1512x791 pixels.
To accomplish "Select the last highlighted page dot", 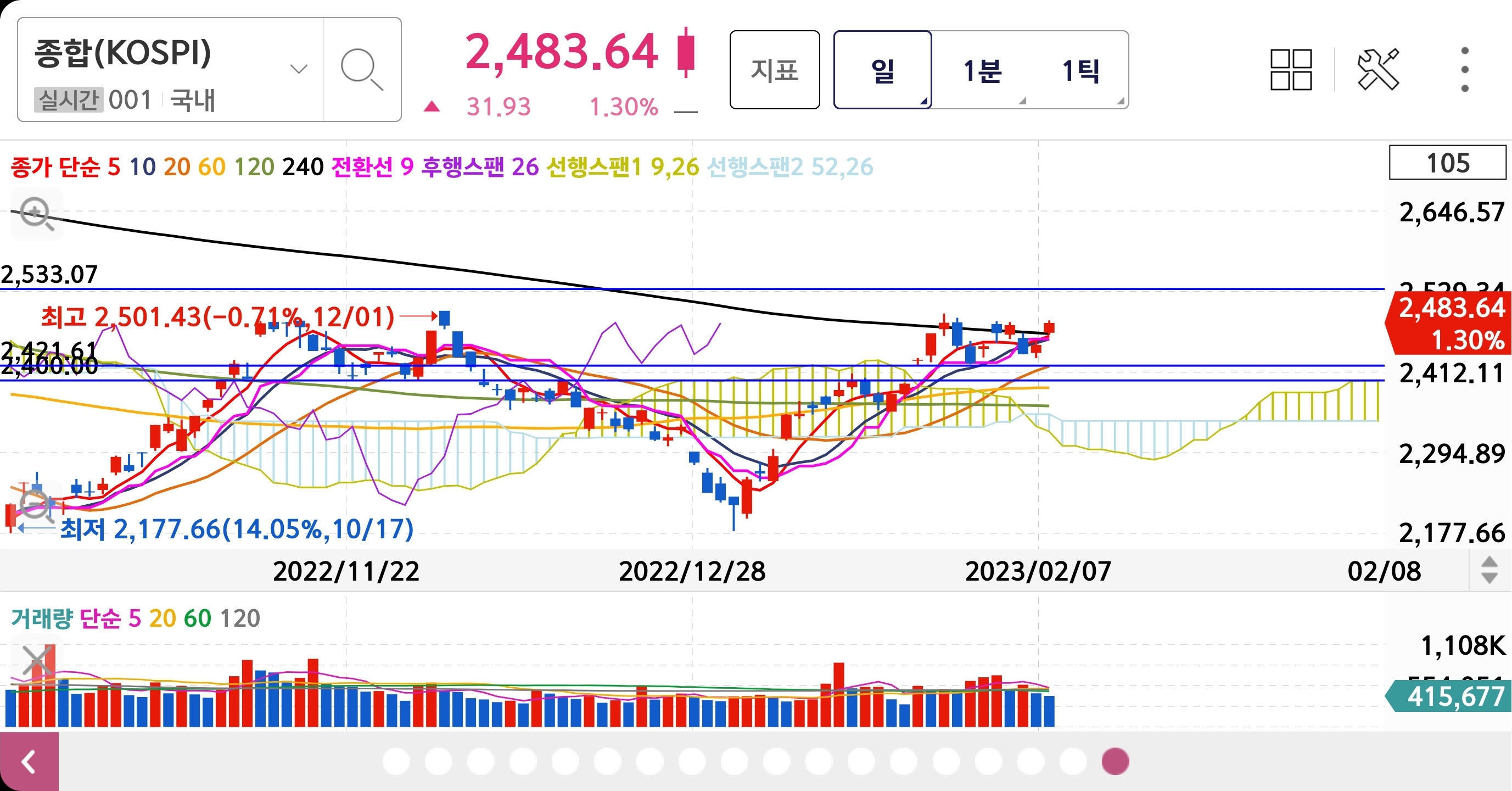I will point(1115,762).
